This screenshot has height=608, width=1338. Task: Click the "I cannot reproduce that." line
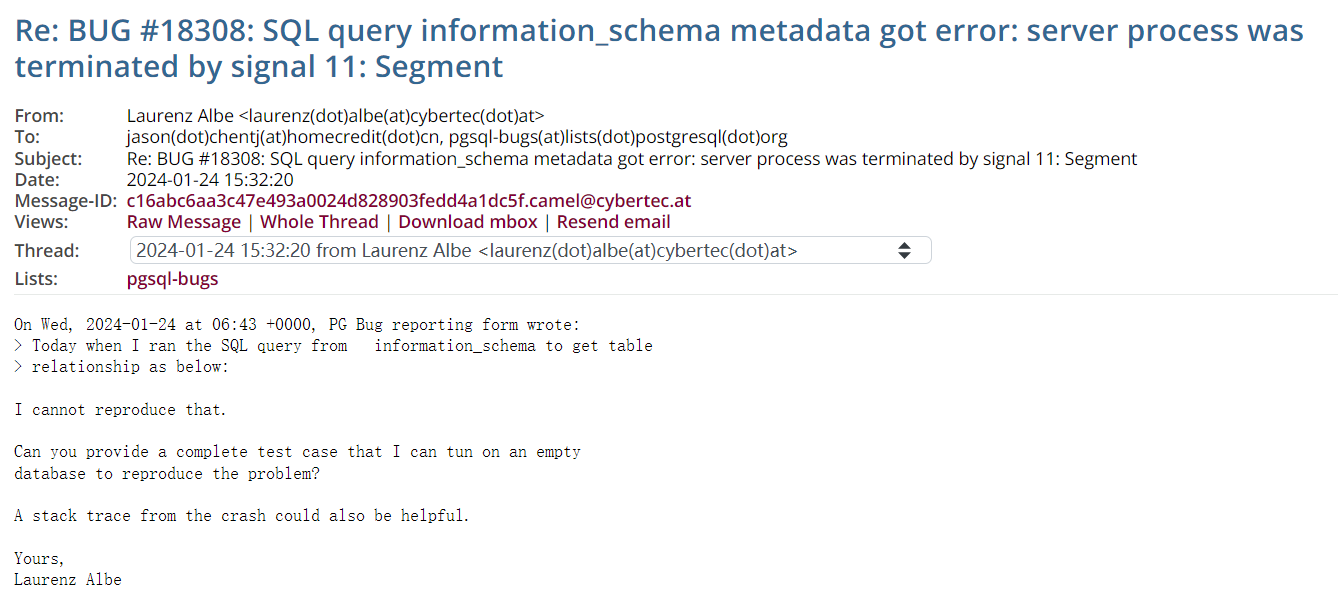120,410
